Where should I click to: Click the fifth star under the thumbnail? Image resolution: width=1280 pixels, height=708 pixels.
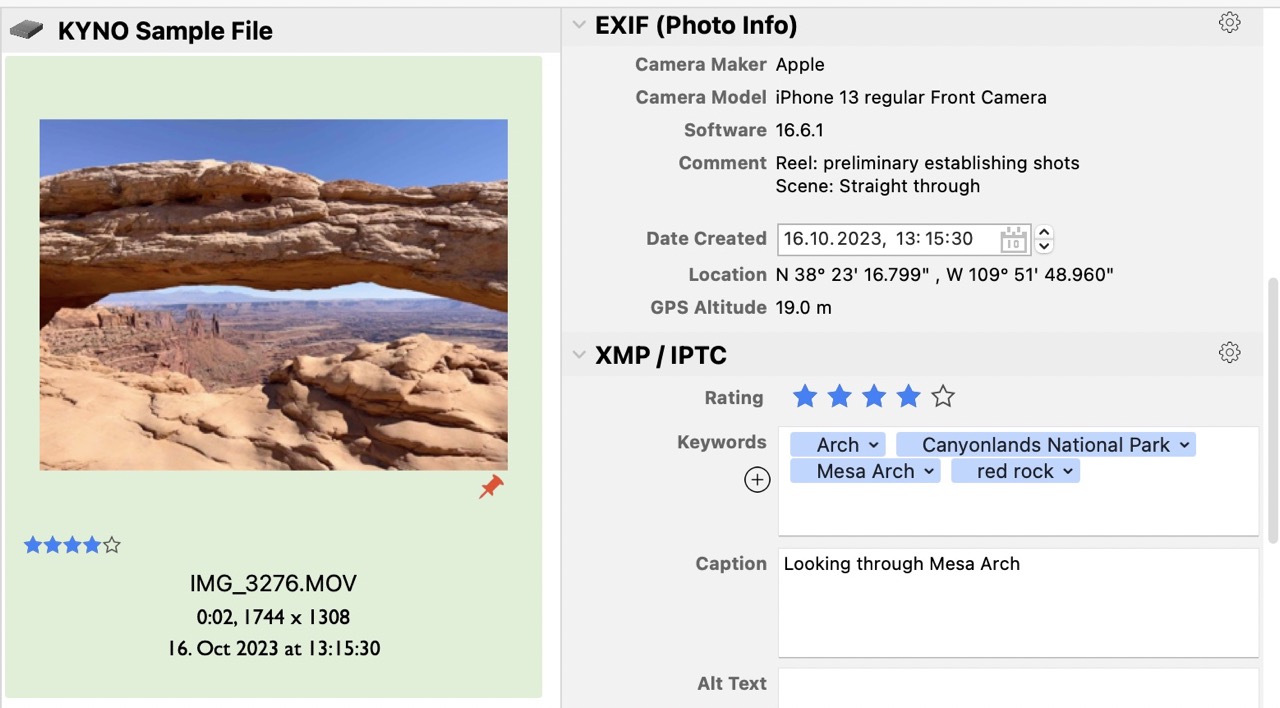pyautogui.click(x=112, y=545)
